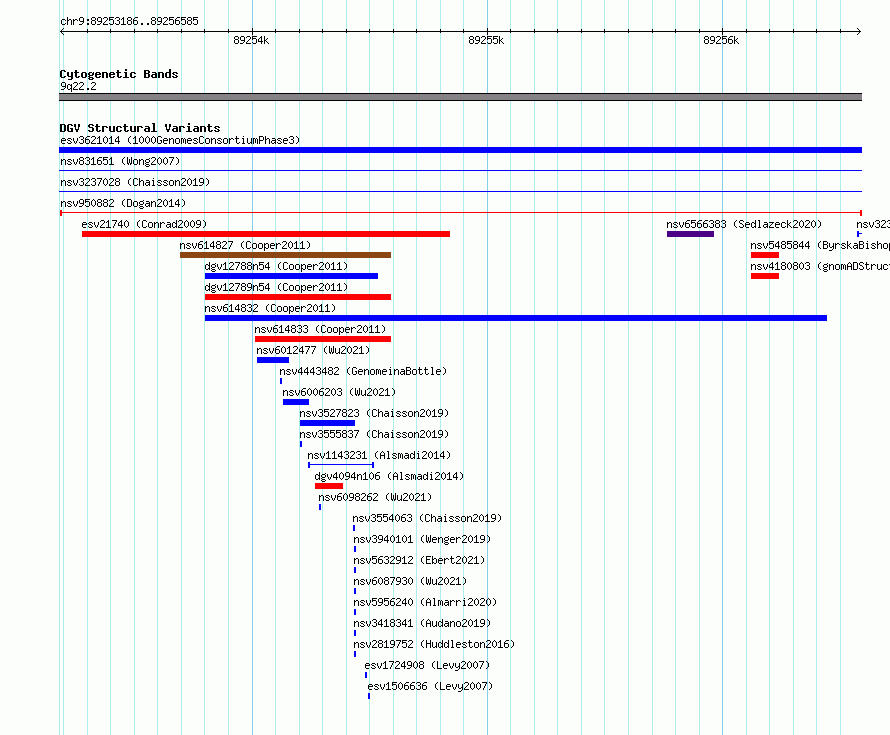Click the blue nsv3527823 bar
The height and width of the screenshot is (735, 890).
tap(328, 423)
